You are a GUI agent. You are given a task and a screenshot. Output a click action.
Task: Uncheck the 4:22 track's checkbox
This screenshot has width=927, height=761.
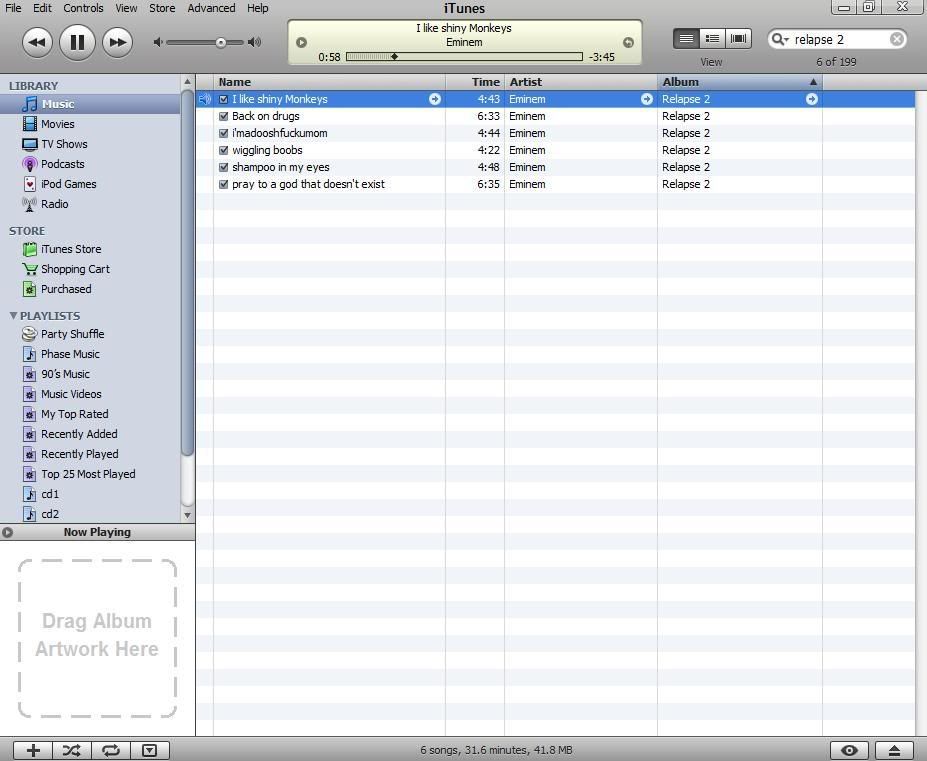(223, 150)
